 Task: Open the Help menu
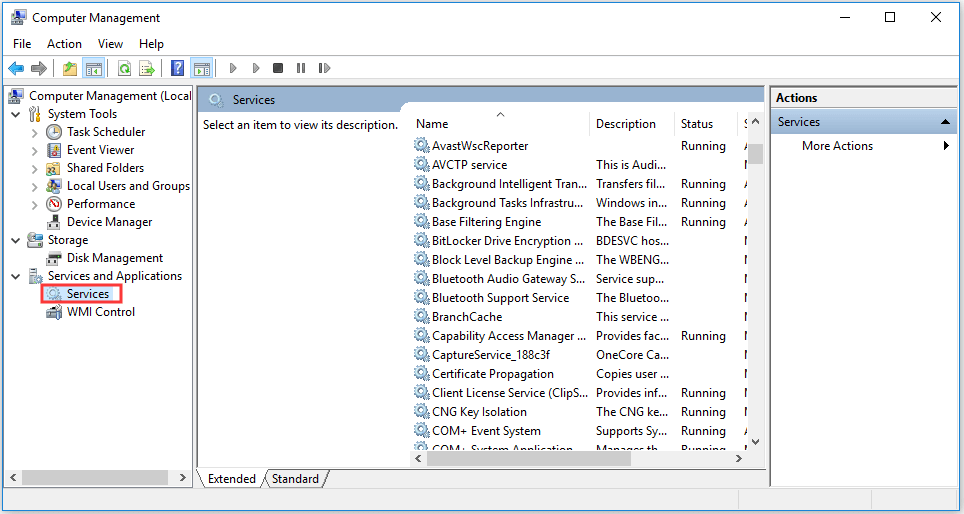(151, 44)
